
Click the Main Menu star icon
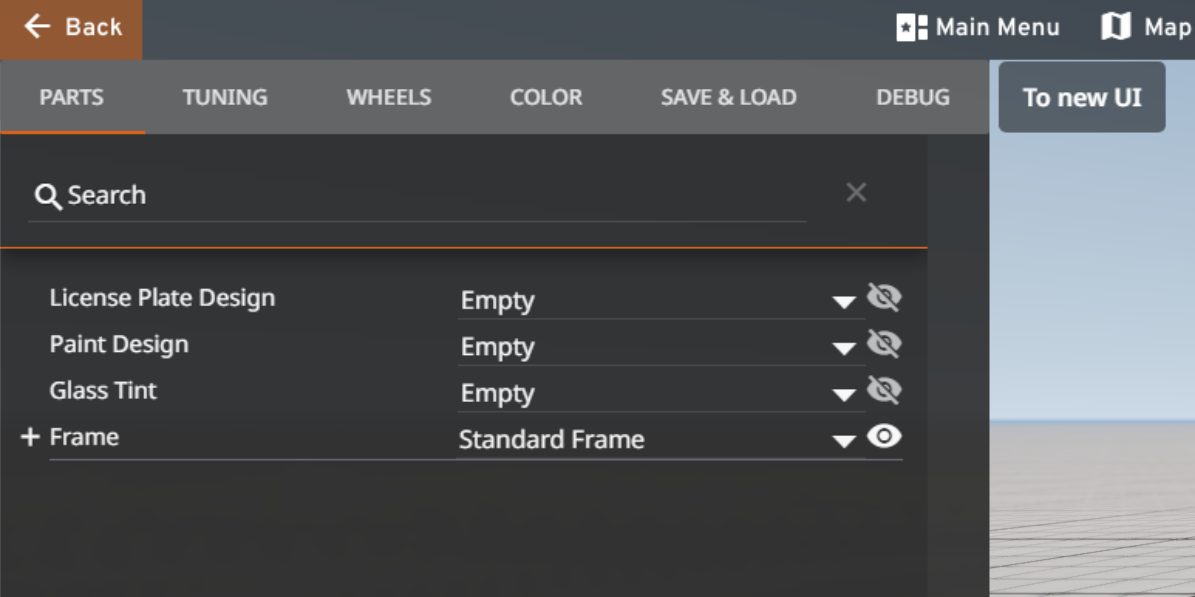click(911, 28)
